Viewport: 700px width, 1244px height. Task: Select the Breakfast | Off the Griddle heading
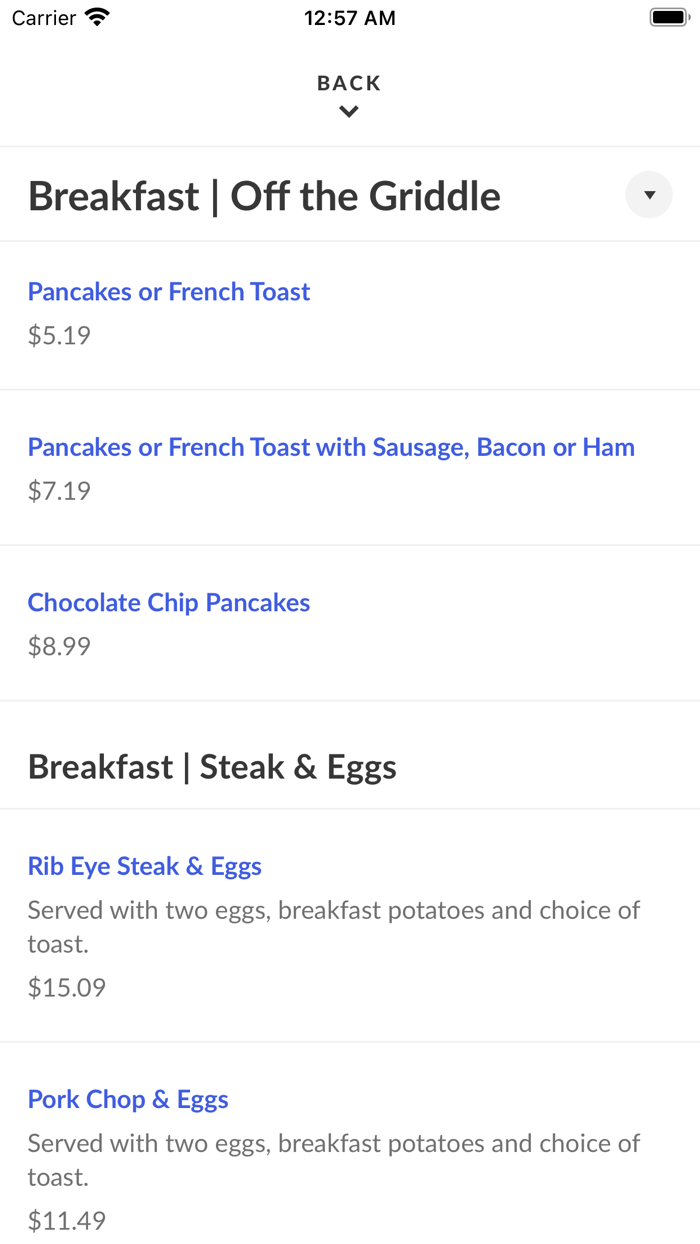[264, 196]
